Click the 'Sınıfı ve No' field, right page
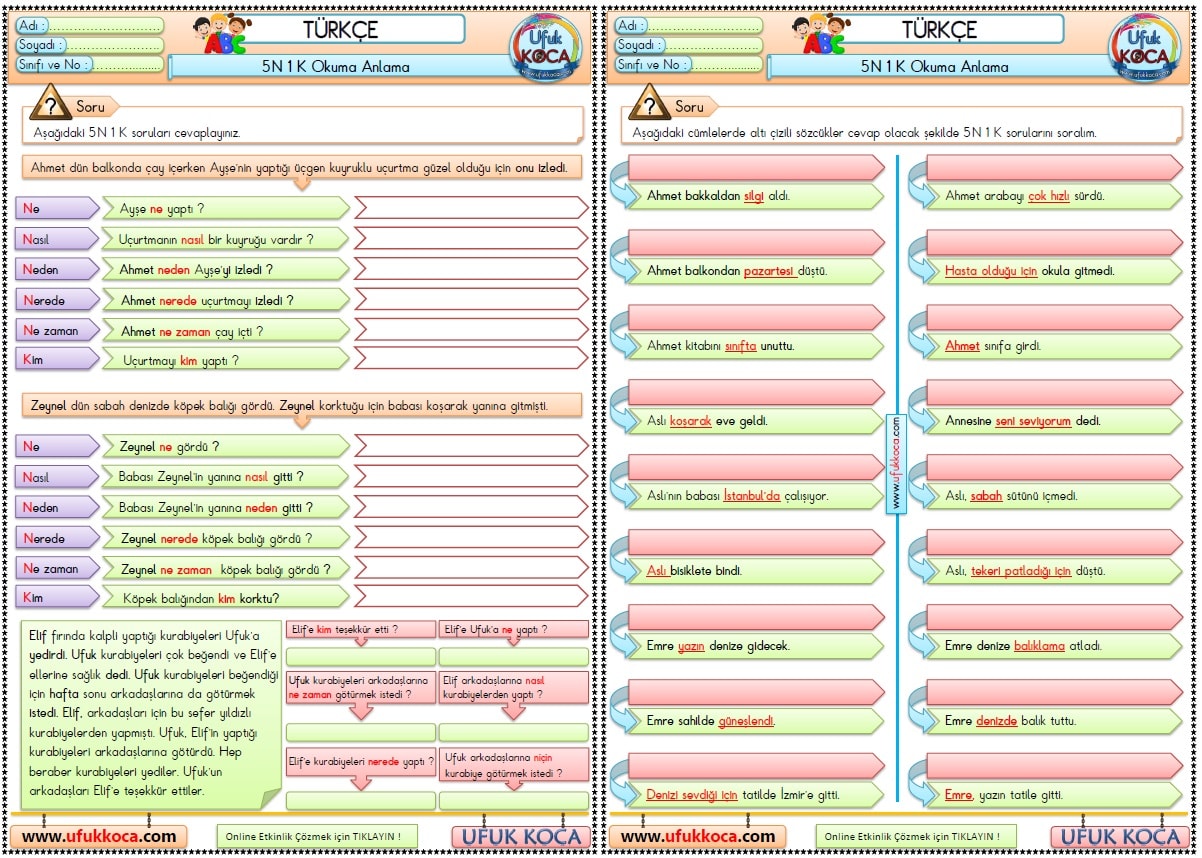Viewport: 1202px width, 858px height. tap(688, 65)
